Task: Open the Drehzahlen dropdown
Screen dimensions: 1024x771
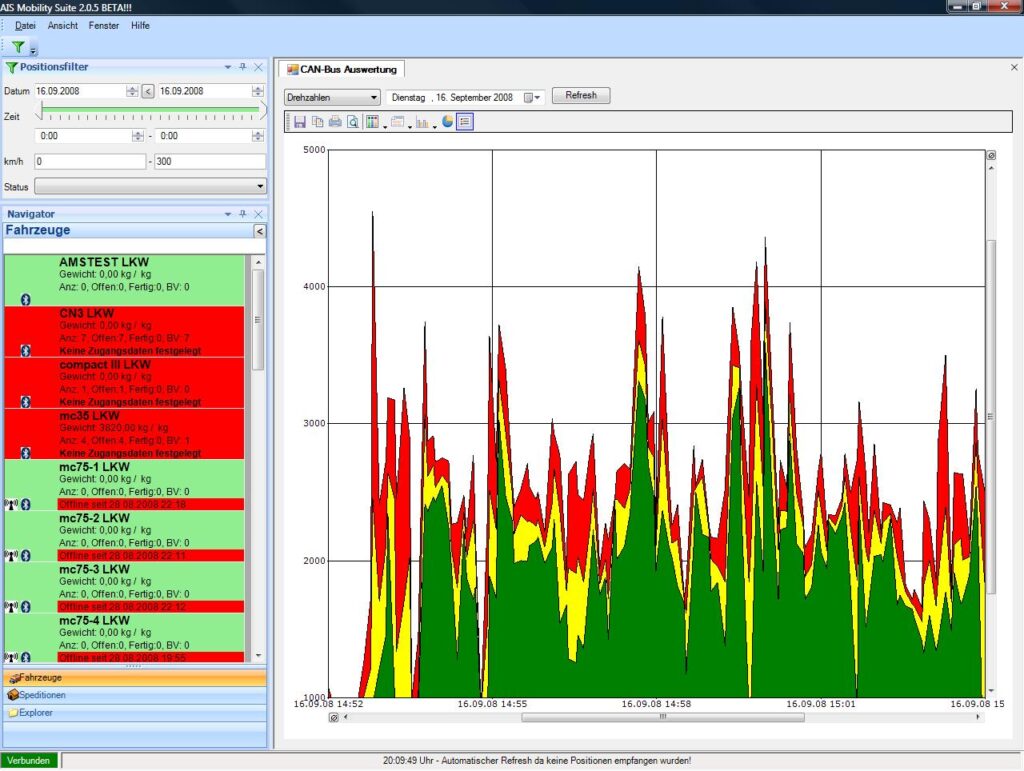Action: tap(332, 97)
